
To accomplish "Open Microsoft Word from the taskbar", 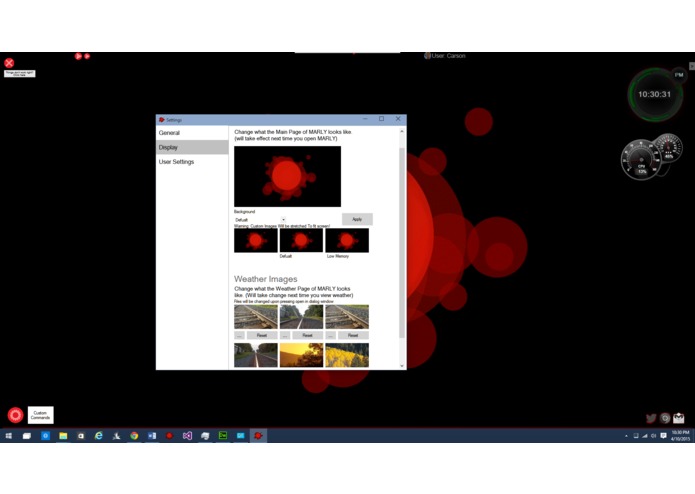I will (x=152, y=436).
